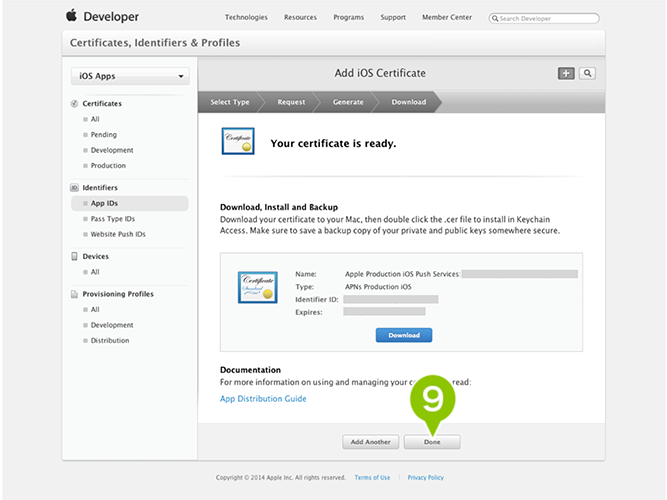
Task: Select Production certificates
Action: click(108, 166)
